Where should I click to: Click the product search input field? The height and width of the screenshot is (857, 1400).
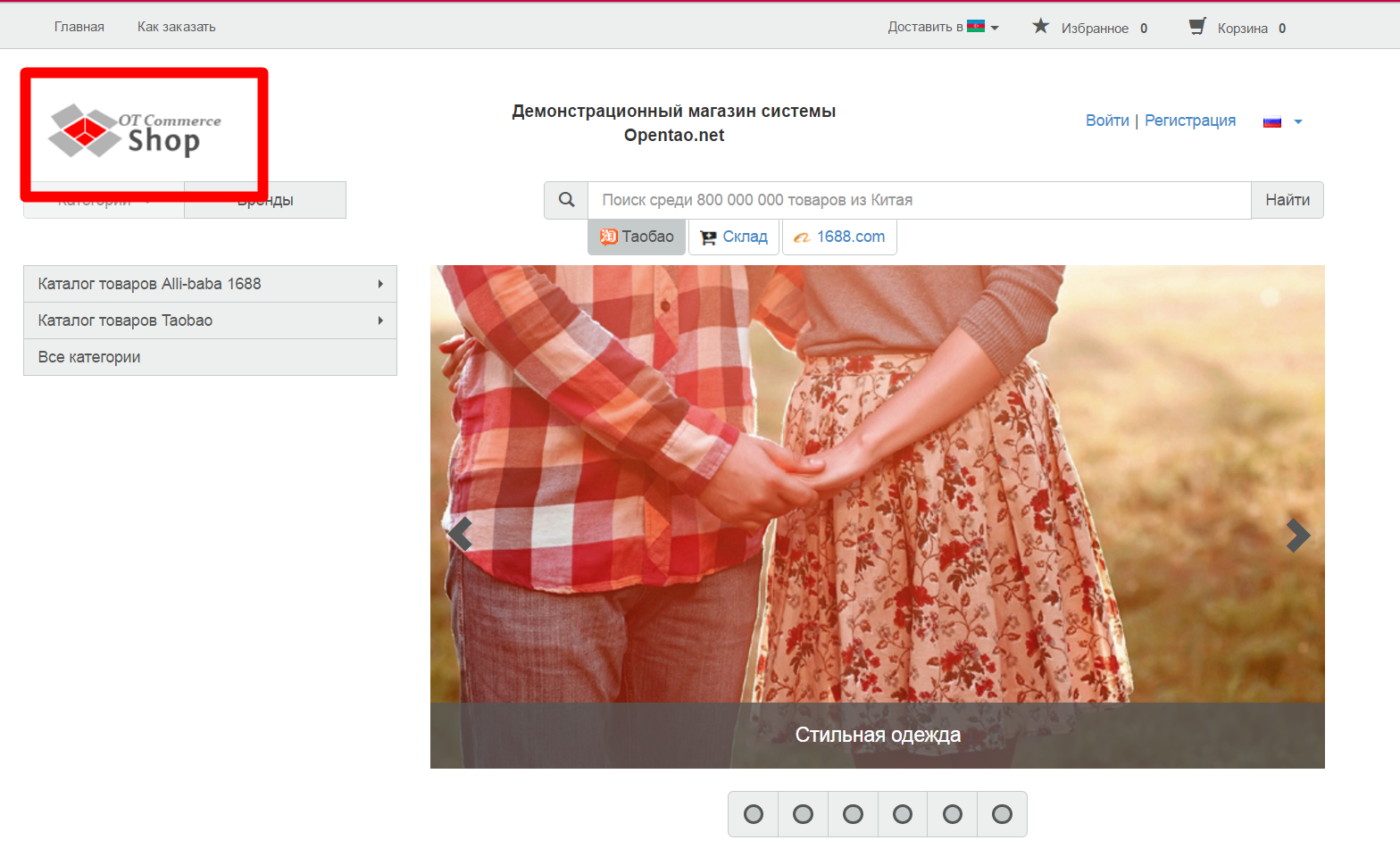[918, 200]
